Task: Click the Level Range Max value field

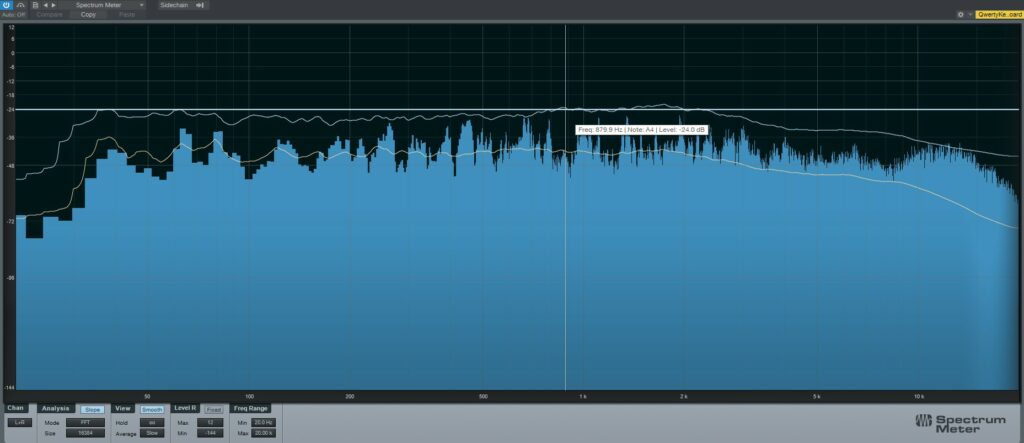Action: pos(212,422)
